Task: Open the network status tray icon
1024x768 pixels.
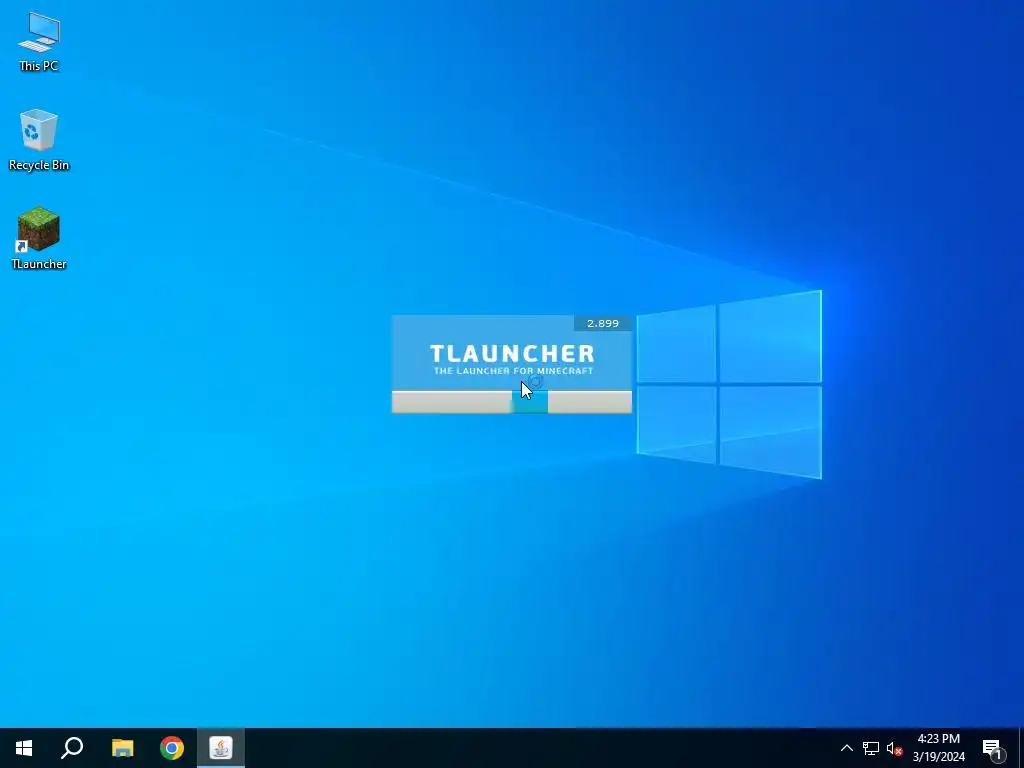Action: [x=871, y=748]
